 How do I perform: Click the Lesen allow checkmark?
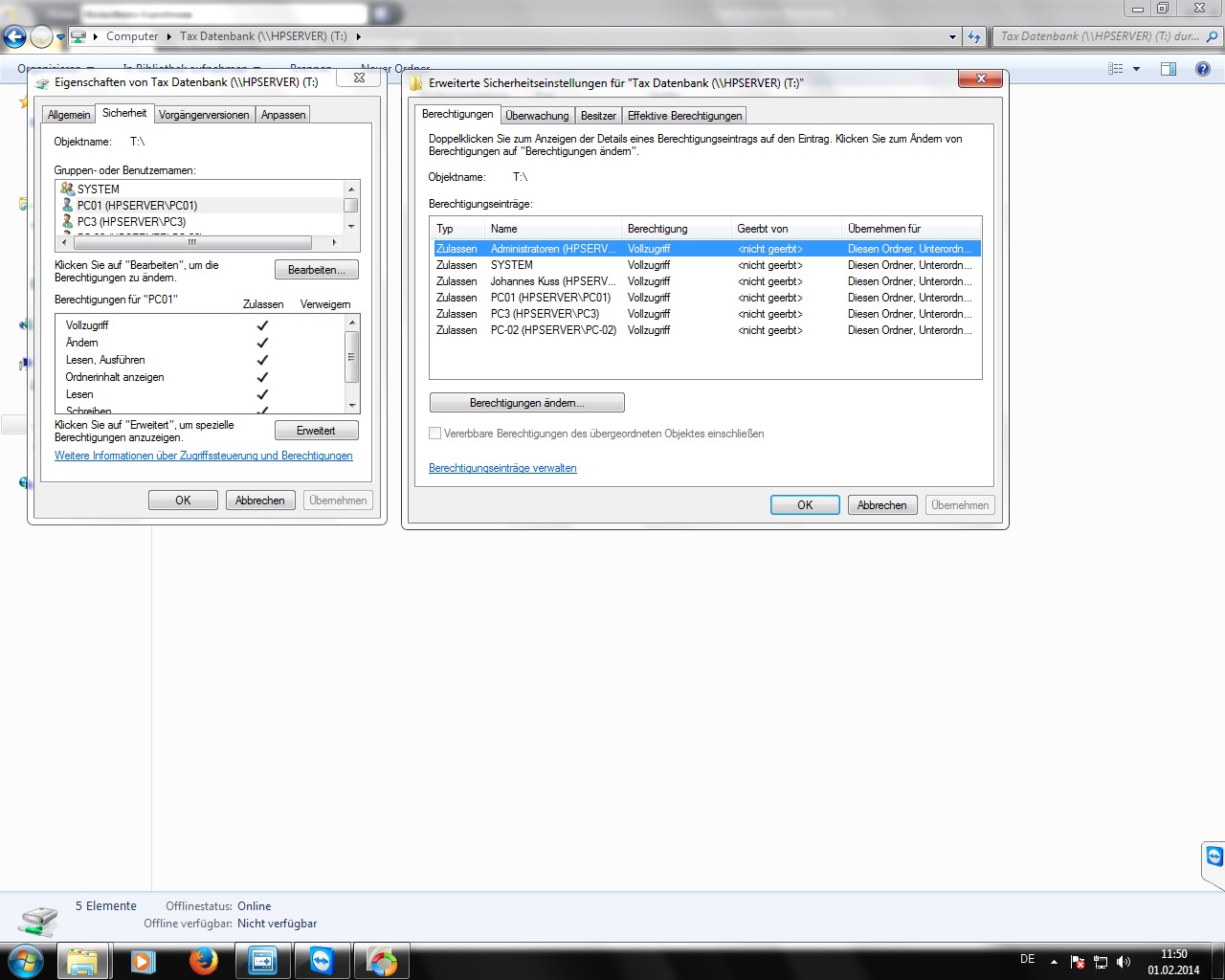click(262, 394)
